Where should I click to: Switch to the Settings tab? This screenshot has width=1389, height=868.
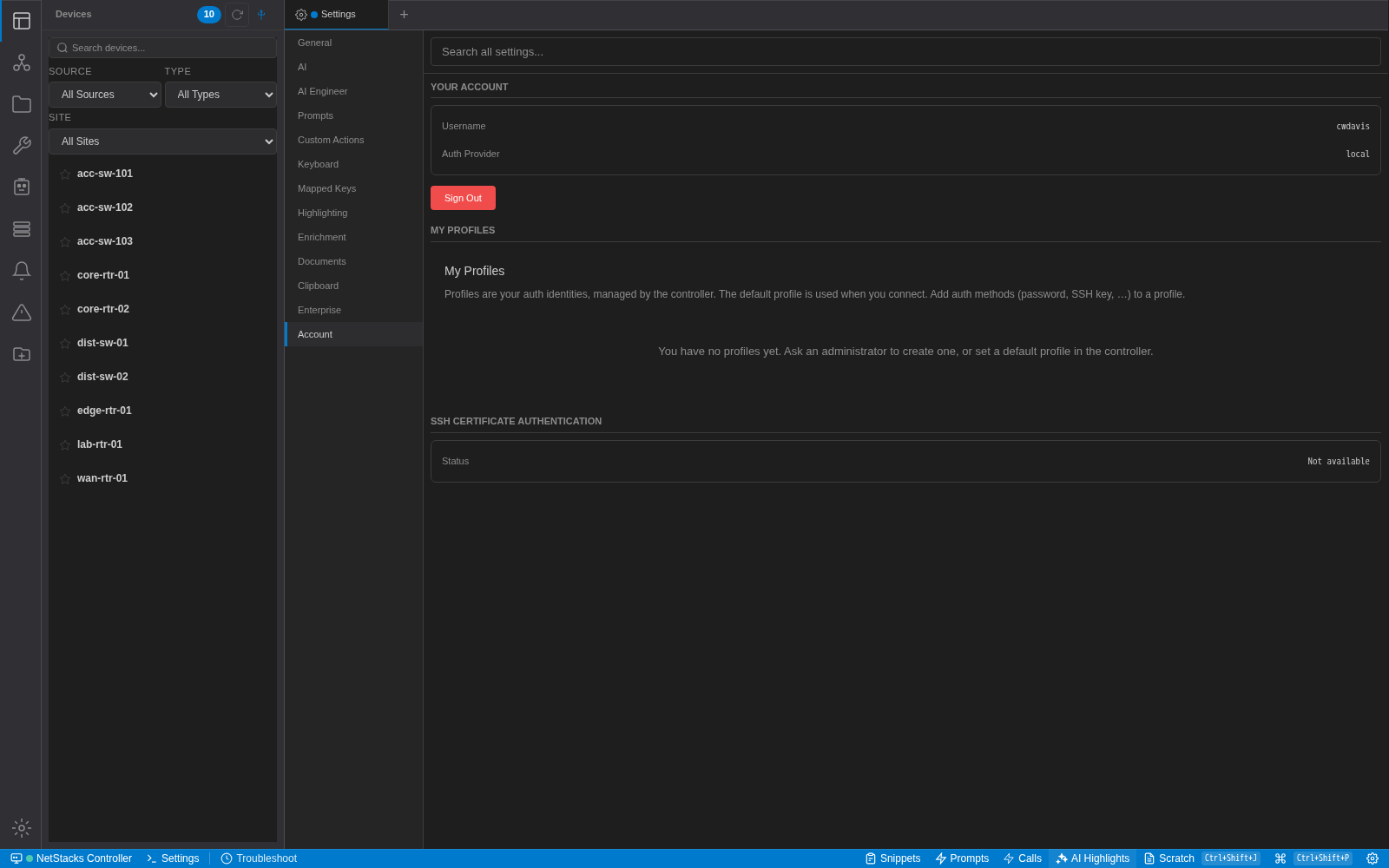tap(336, 15)
